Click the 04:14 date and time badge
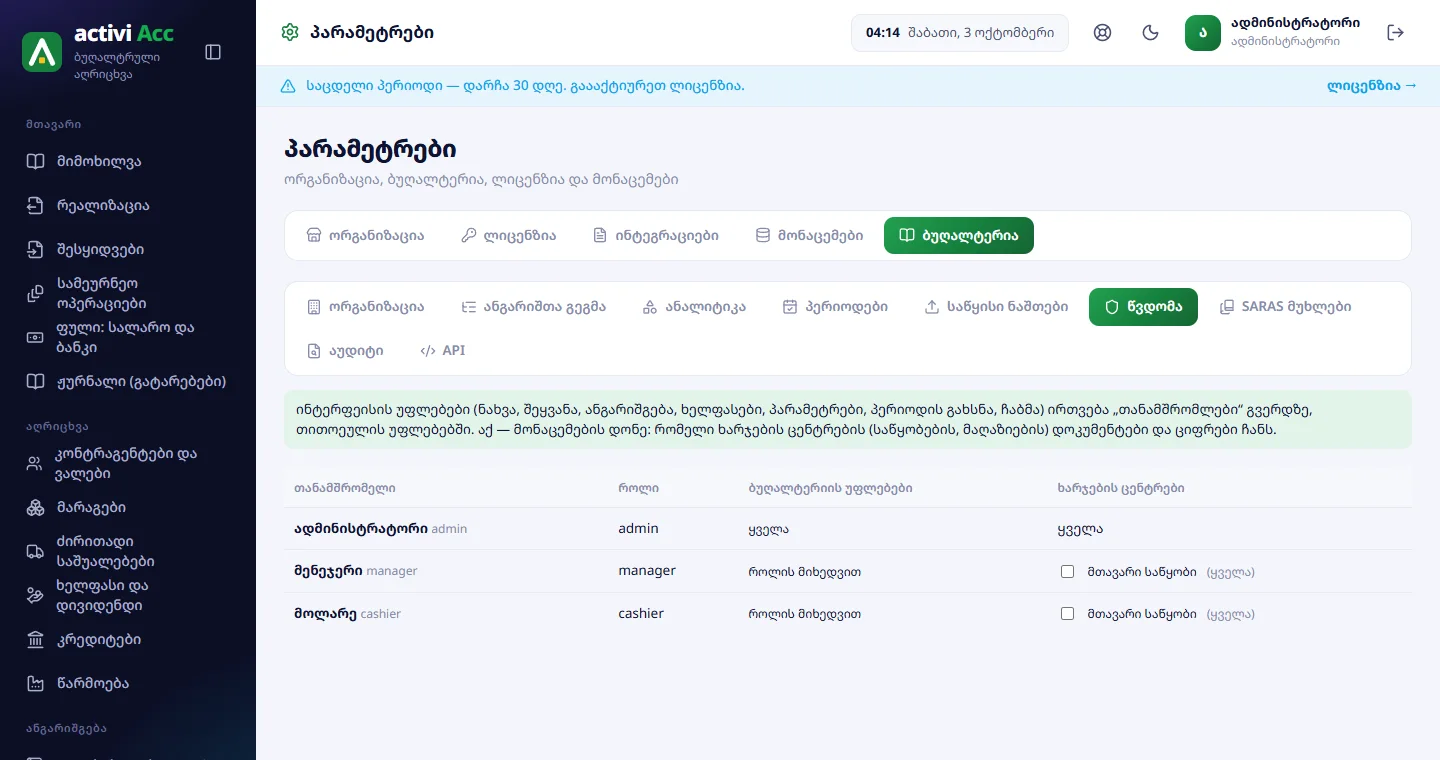This screenshot has width=1440, height=760. coord(960,33)
